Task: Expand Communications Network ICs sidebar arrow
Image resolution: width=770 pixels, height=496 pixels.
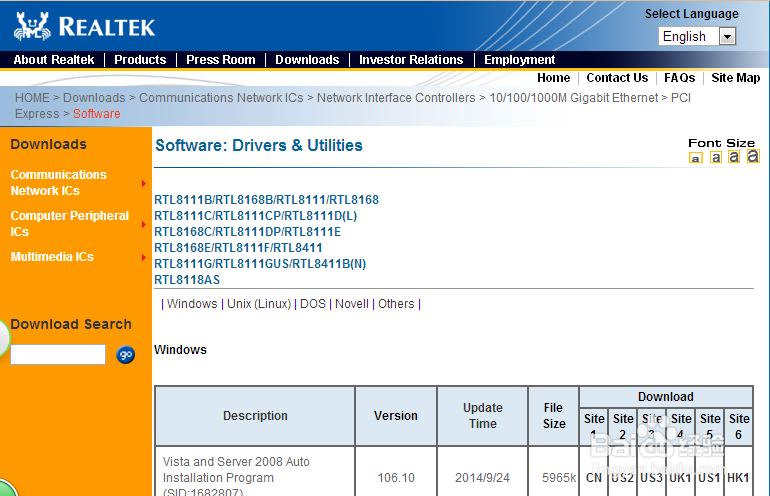Action: pyautogui.click(x=143, y=183)
